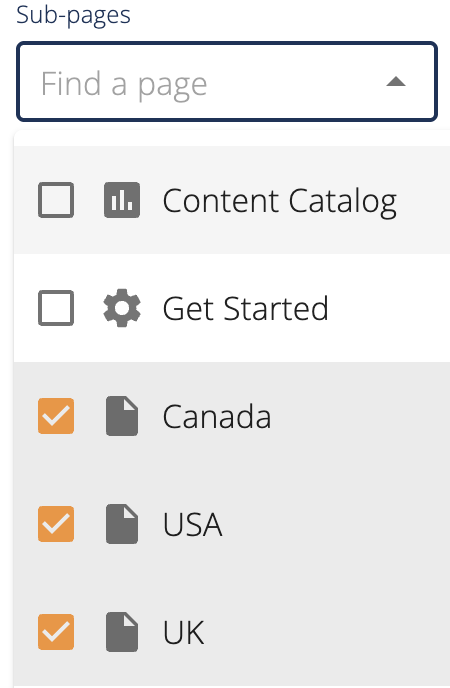The height and width of the screenshot is (688, 450).
Task: Deselect the orange USA checkbox
Action: pyautogui.click(x=56, y=524)
